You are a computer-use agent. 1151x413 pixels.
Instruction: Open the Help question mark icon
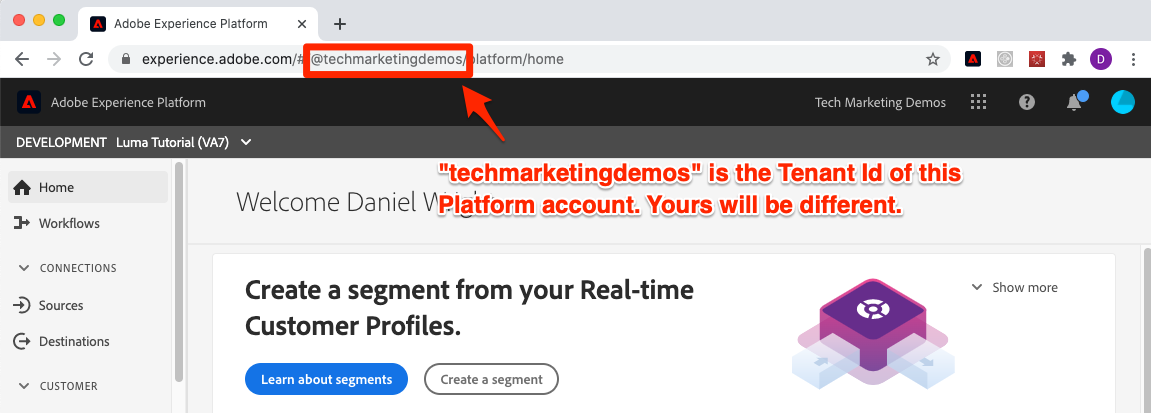click(1027, 103)
